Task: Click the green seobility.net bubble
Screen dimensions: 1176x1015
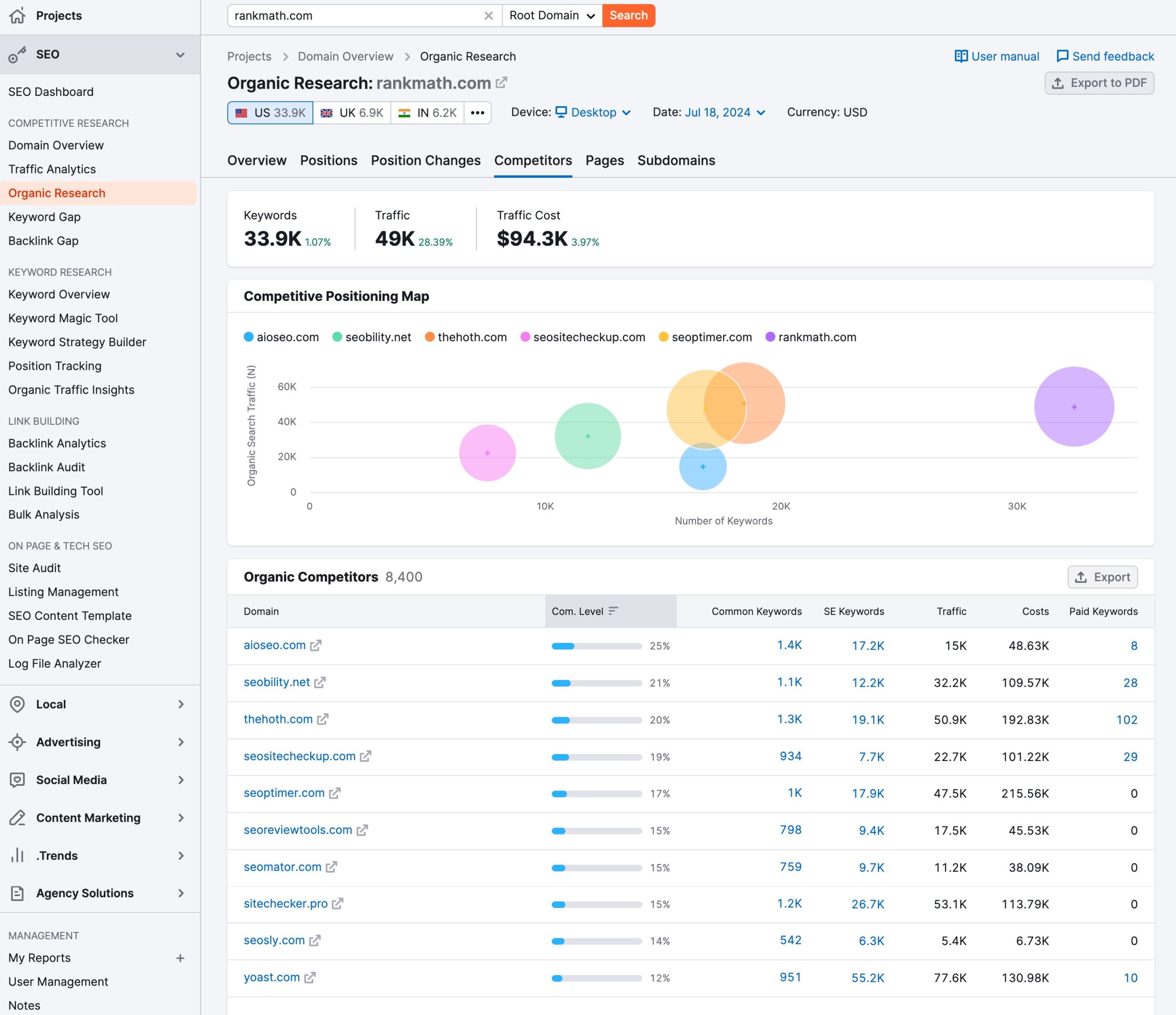Action: tap(588, 436)
